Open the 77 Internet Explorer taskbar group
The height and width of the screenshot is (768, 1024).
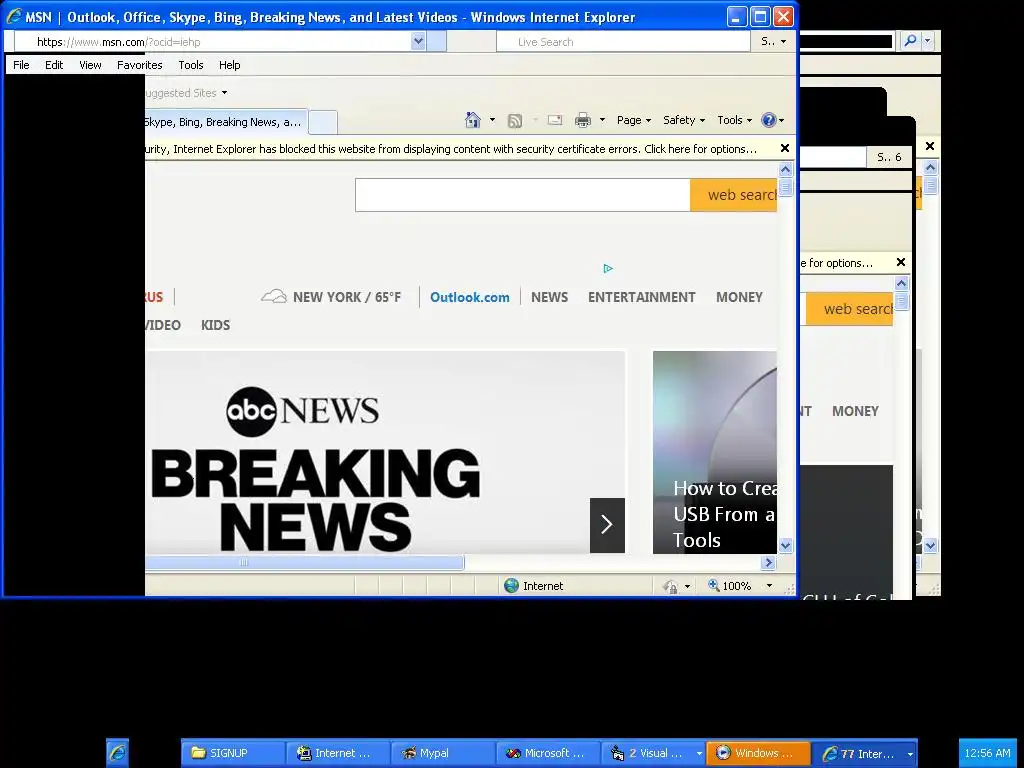865,753
